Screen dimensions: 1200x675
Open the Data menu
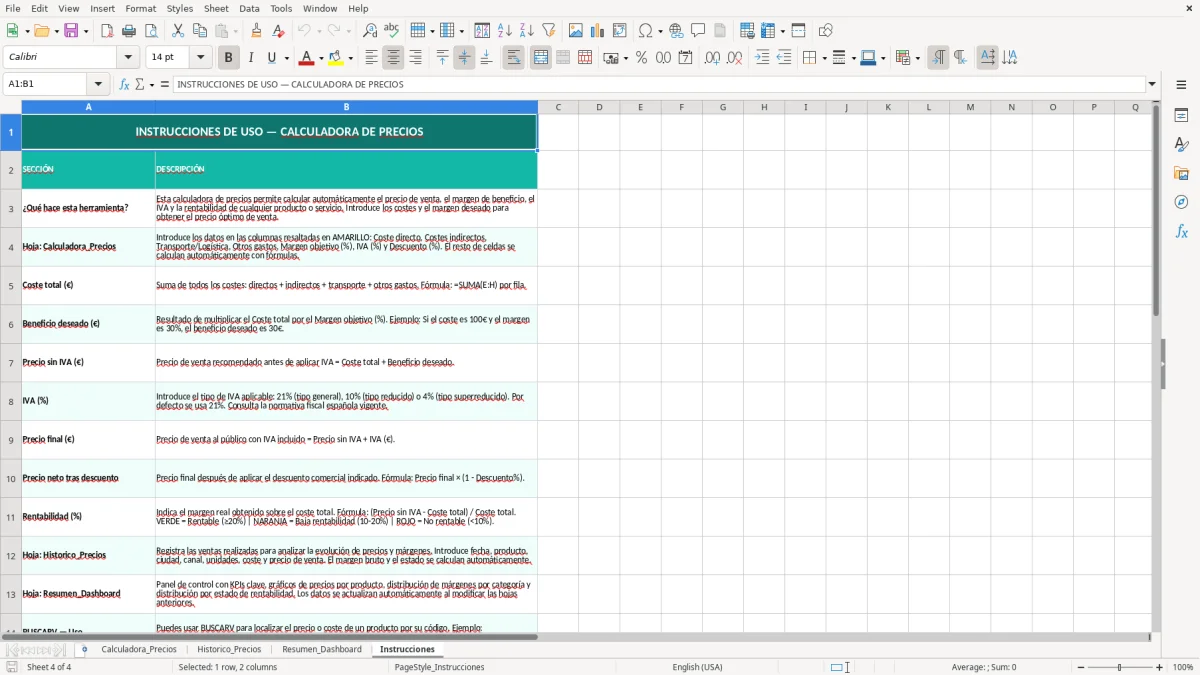point(249,8)
